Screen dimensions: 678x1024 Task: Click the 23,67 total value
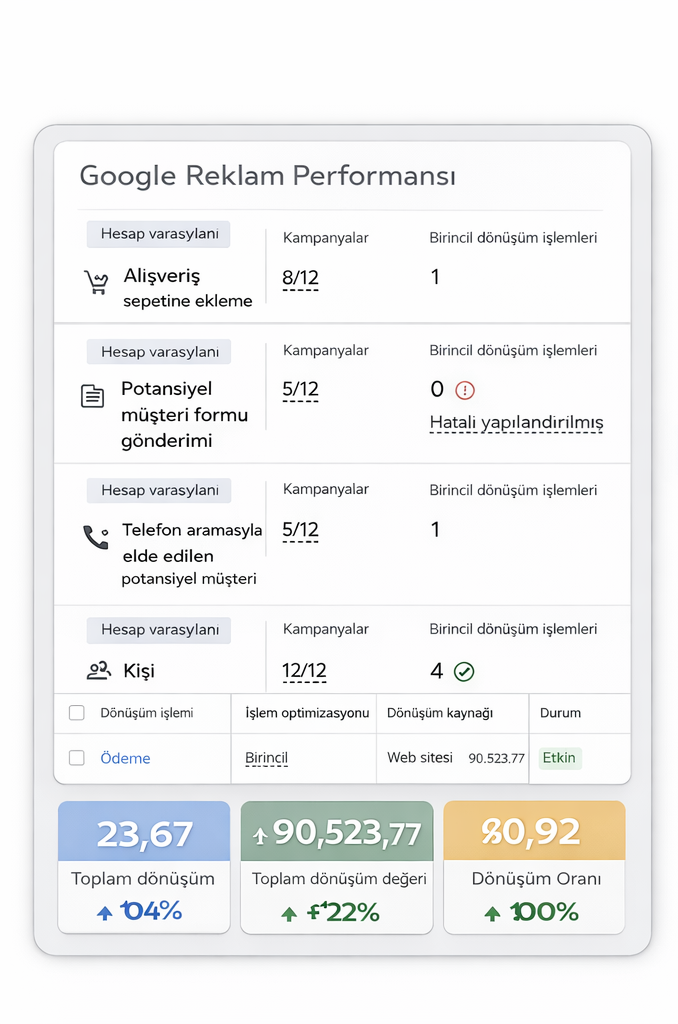click(x=144, y=834)
